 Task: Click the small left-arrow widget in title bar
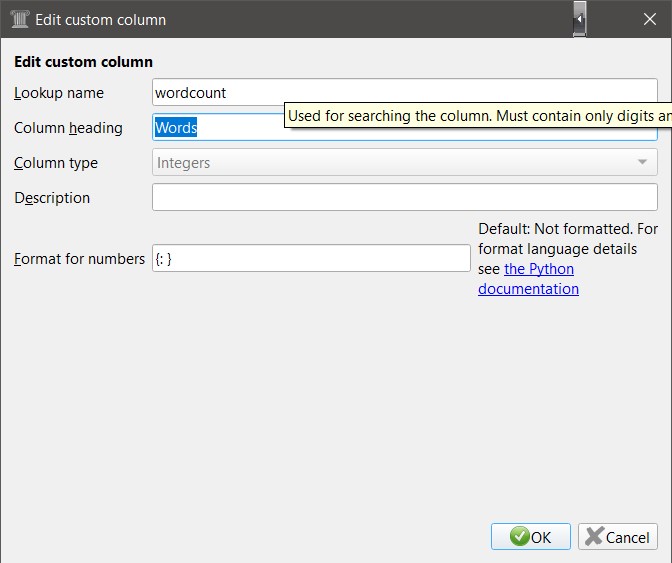point(579,19)
